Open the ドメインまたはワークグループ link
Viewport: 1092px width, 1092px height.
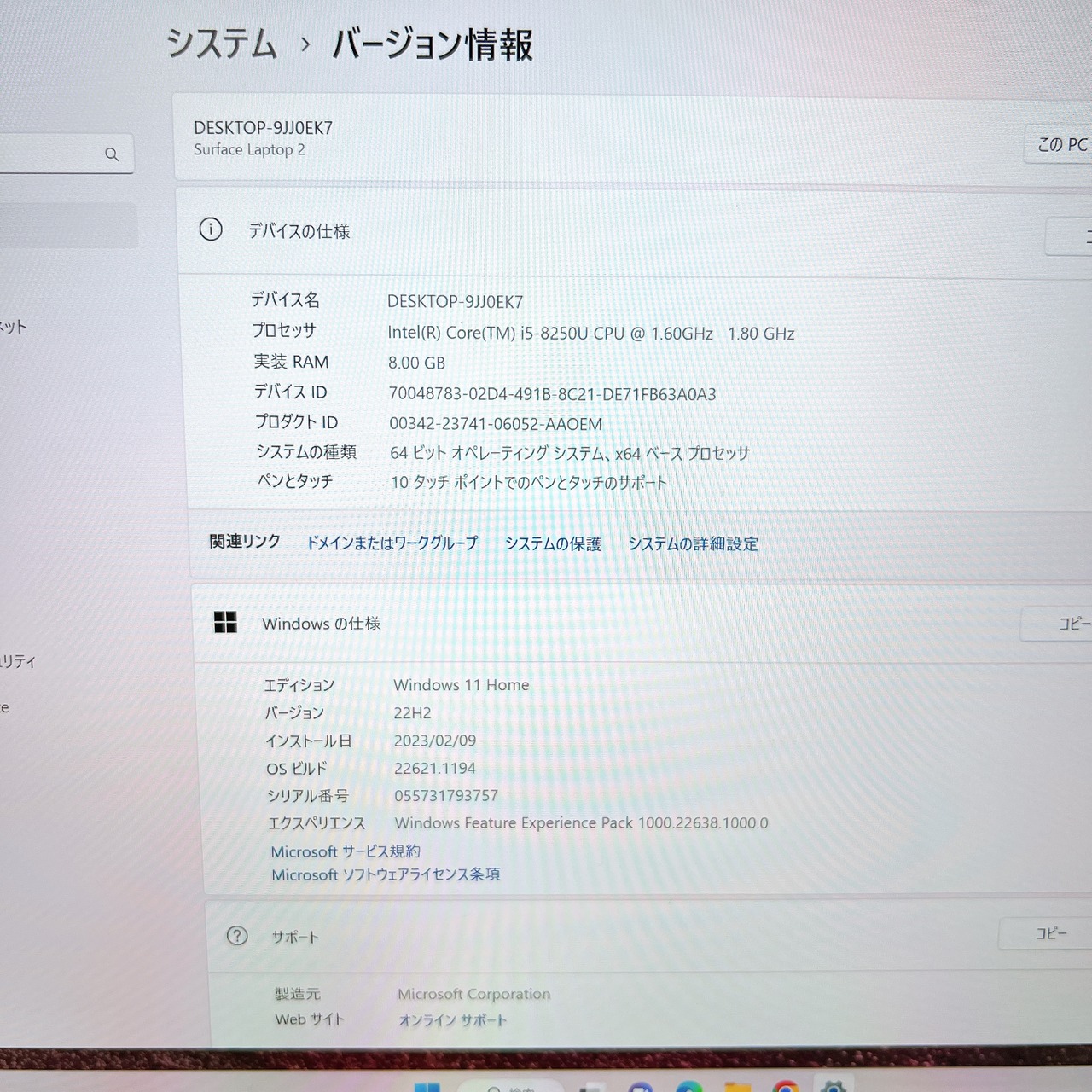392,543
